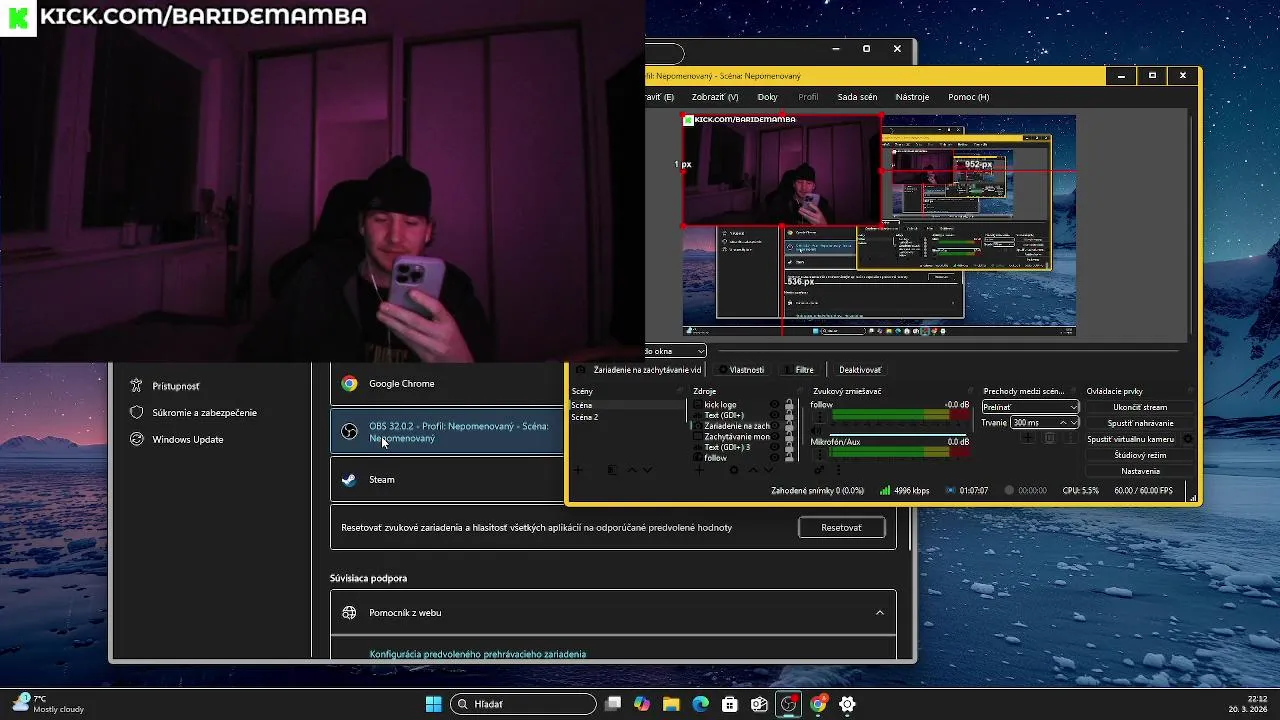This screenshot has height=720, width=1280.
Task: Toggle visibility of Zariadenie na zach source
Action: coord(774,425)
